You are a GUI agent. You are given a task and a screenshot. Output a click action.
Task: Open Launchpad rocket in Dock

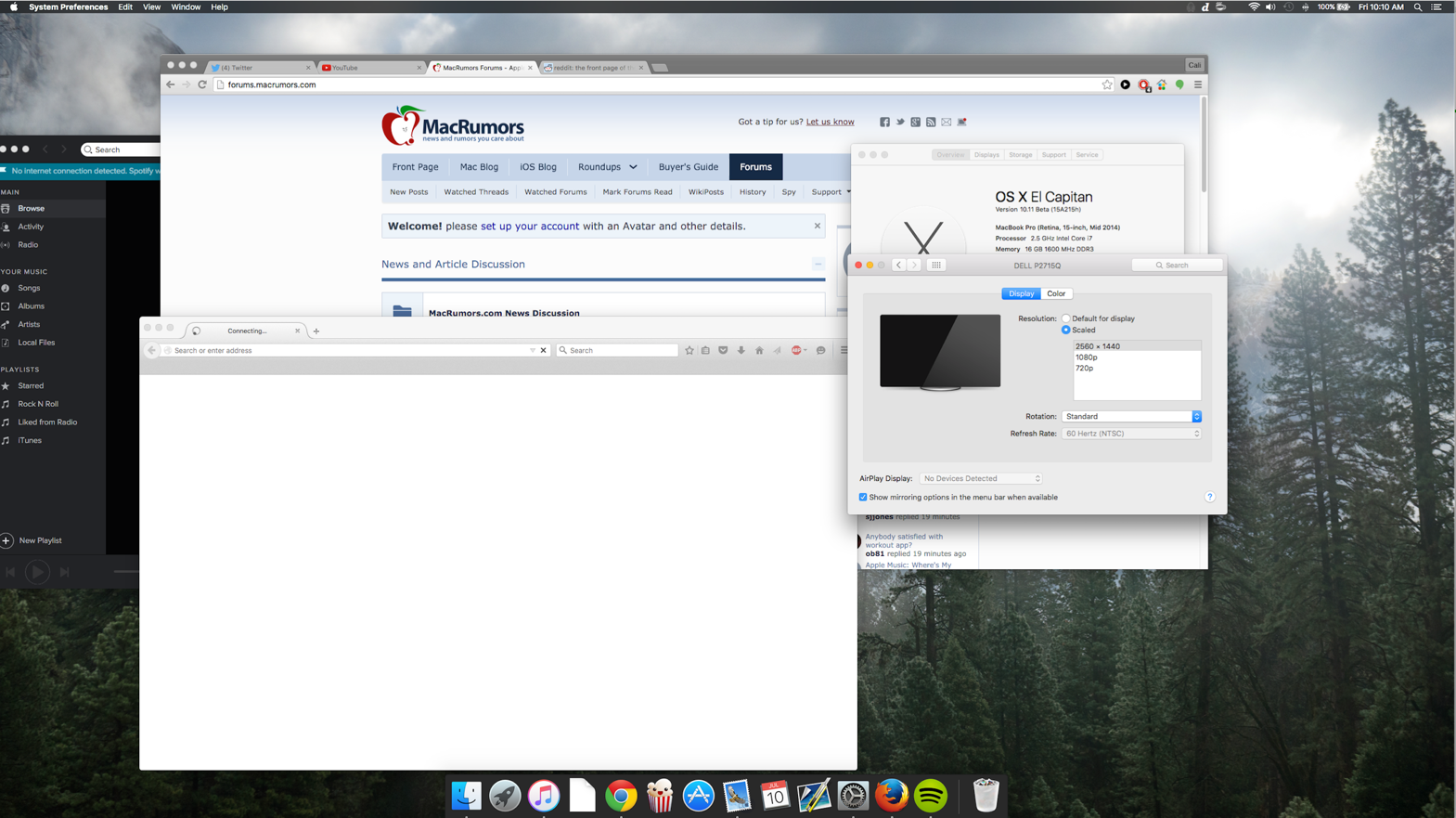505,796
